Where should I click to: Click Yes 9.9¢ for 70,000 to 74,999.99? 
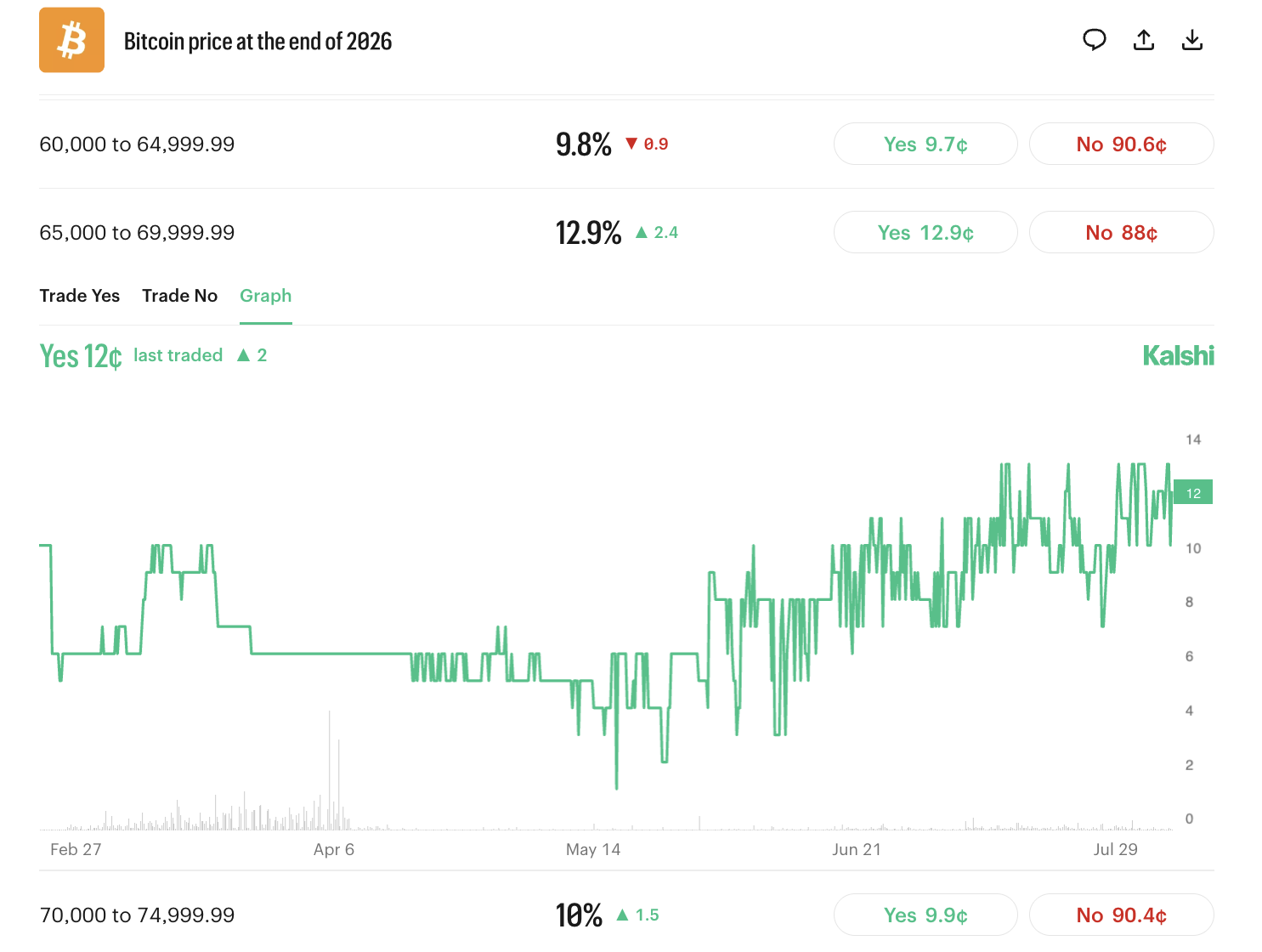(925, 915)
